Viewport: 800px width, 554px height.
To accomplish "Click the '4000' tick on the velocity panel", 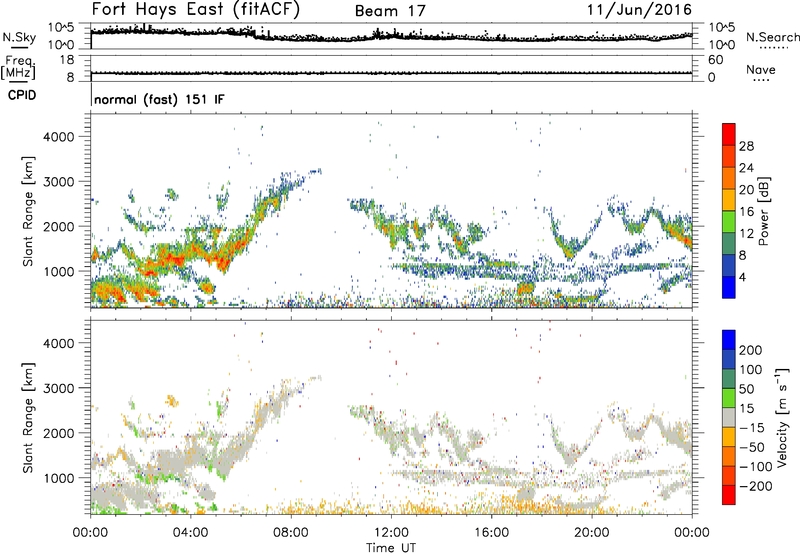I will (x=59, y=343).
